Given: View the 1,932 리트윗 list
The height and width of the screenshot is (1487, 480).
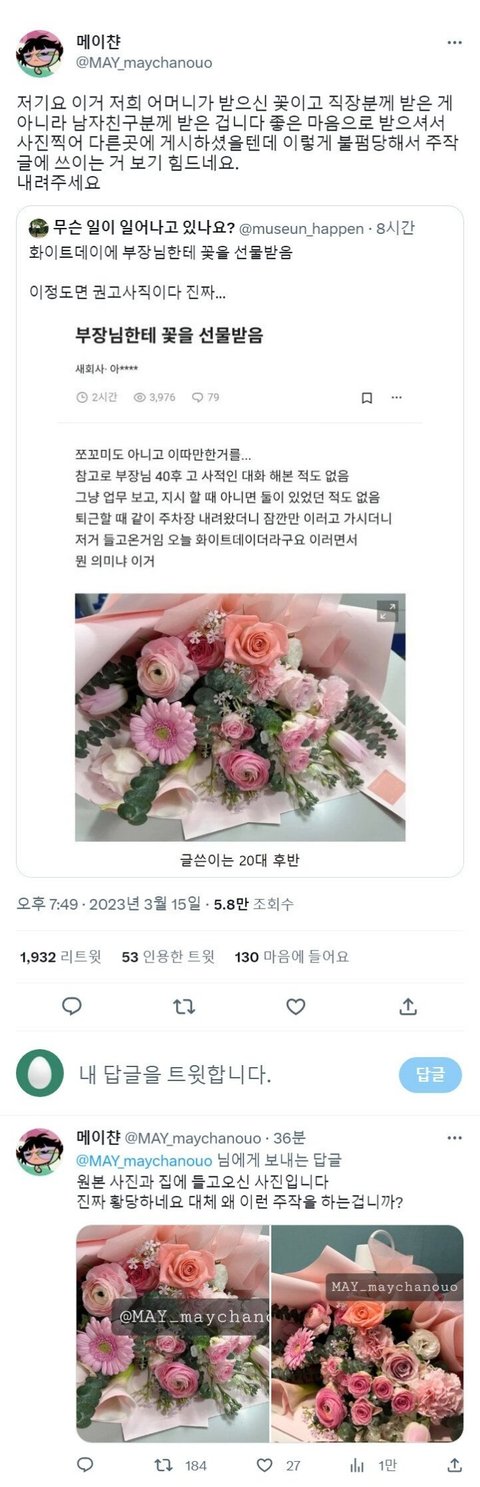Looking at the screenshot, I should point(61,957).
